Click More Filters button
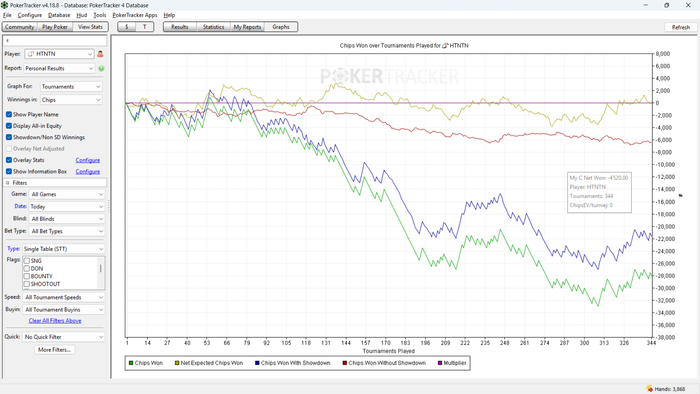 pos(54,350)
